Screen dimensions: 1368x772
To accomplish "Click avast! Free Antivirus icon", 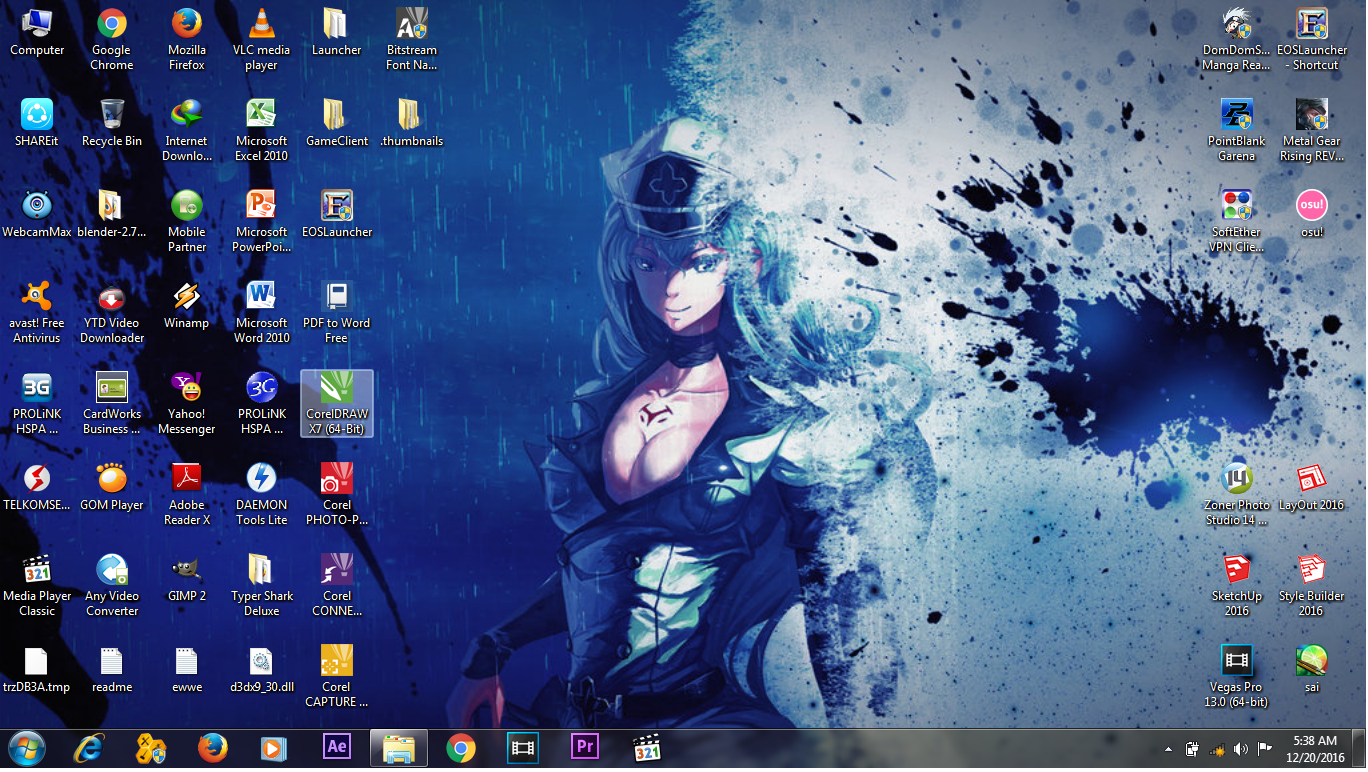I will pos(37,312).
